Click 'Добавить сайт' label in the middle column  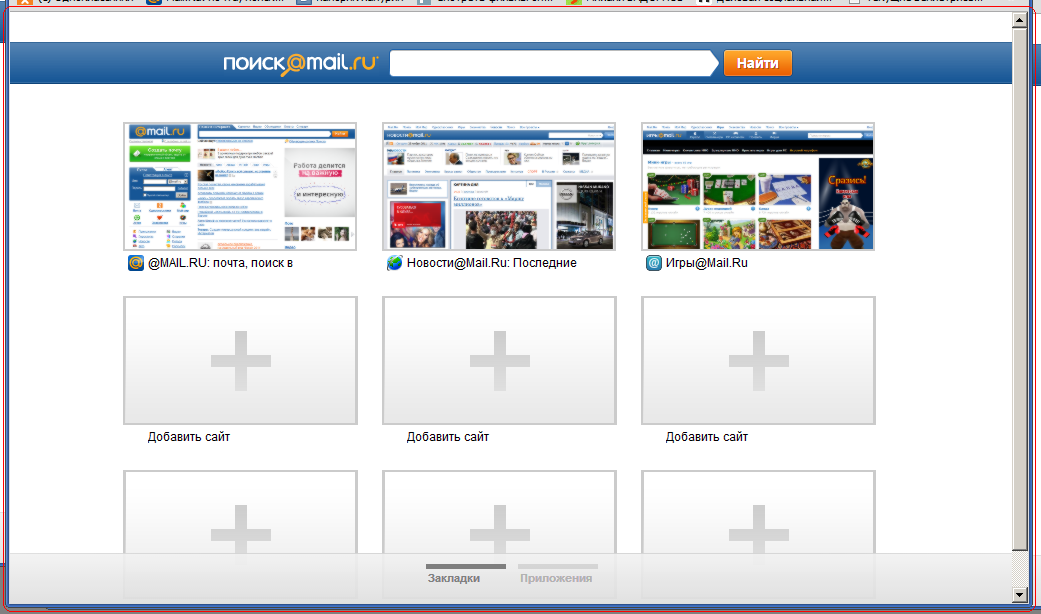coord(447,437)
